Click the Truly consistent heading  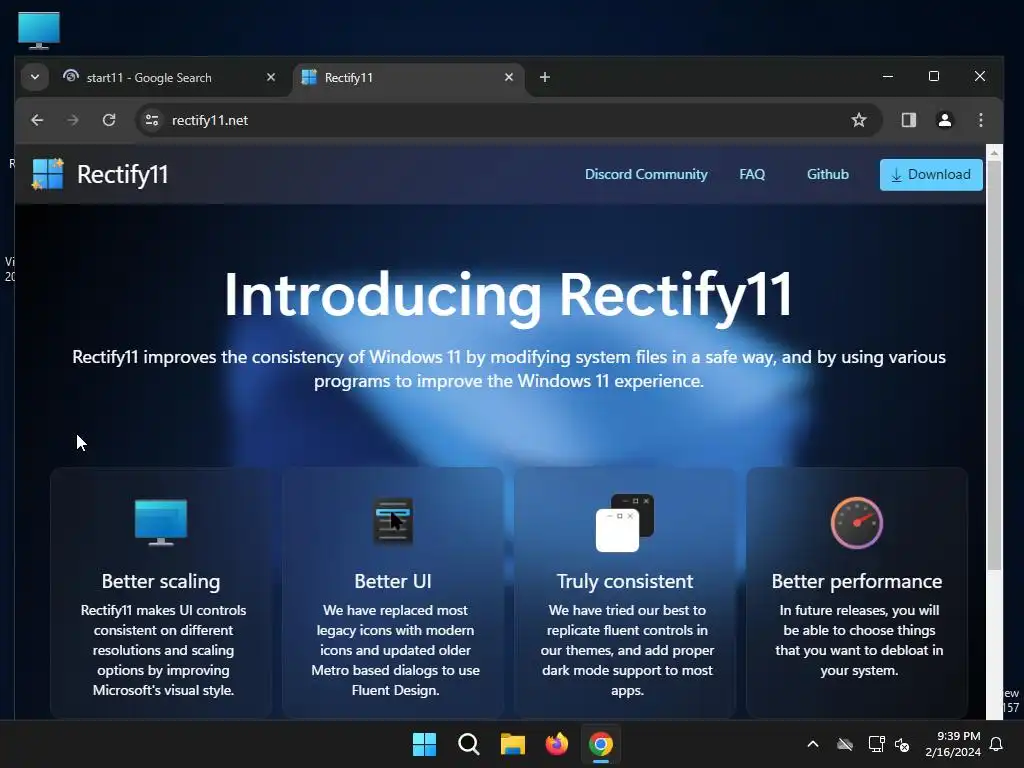625,581
